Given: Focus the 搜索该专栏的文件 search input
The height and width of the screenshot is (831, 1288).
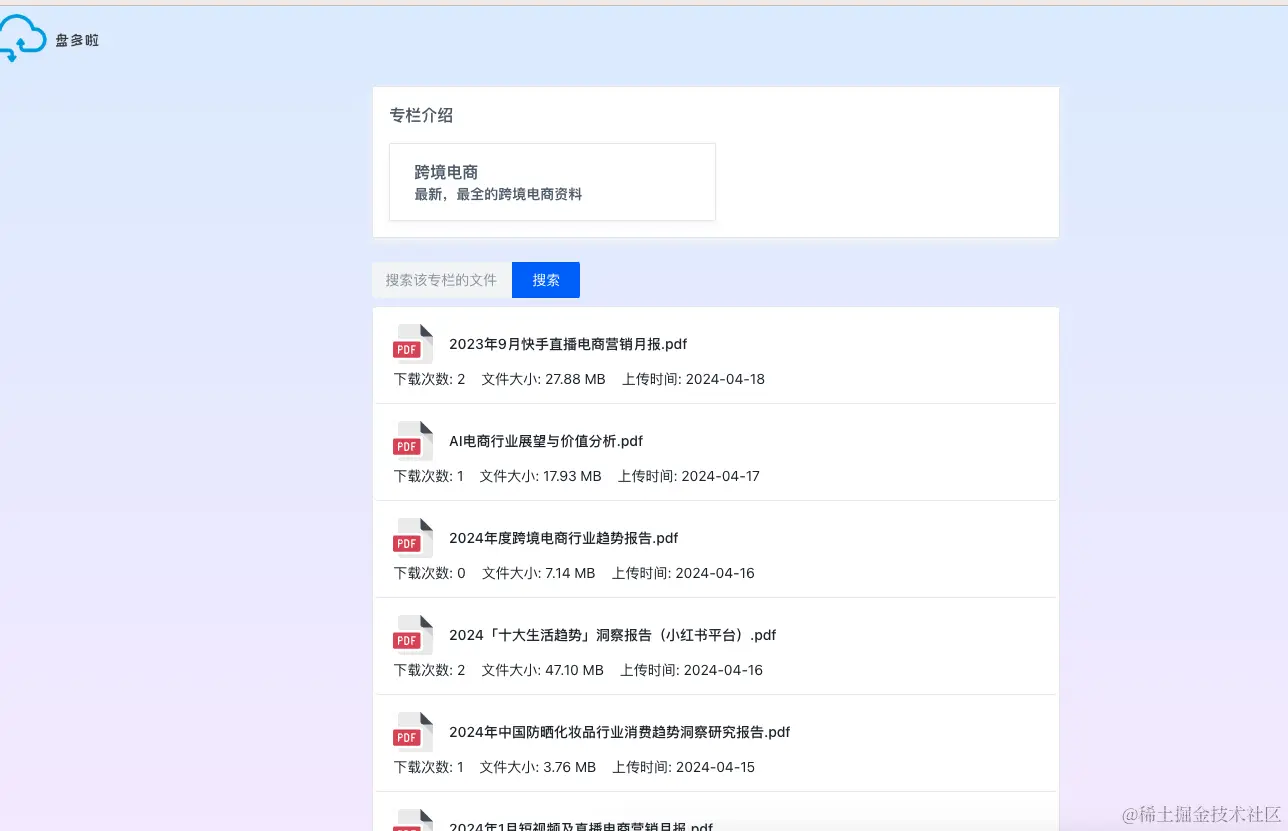Looking at the screenshot, I should point(442,280).
